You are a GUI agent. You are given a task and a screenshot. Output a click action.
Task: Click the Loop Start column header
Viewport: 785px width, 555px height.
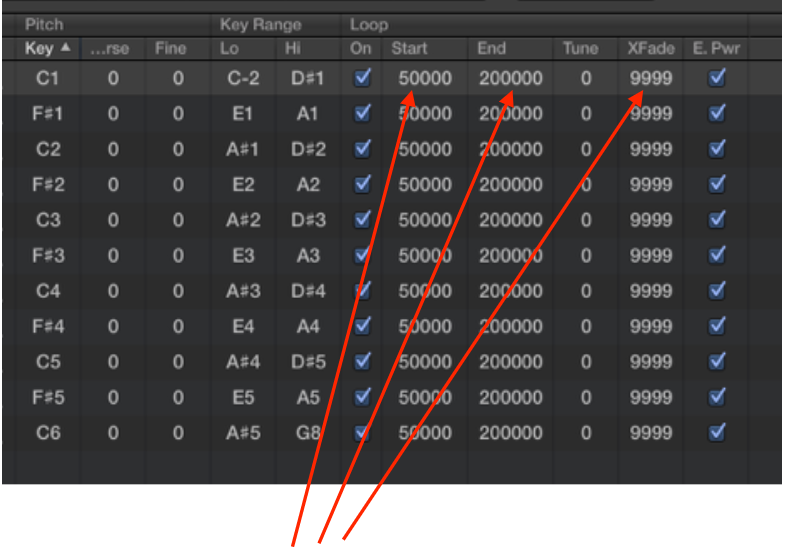pyautogui.click(x=409, y=49)
